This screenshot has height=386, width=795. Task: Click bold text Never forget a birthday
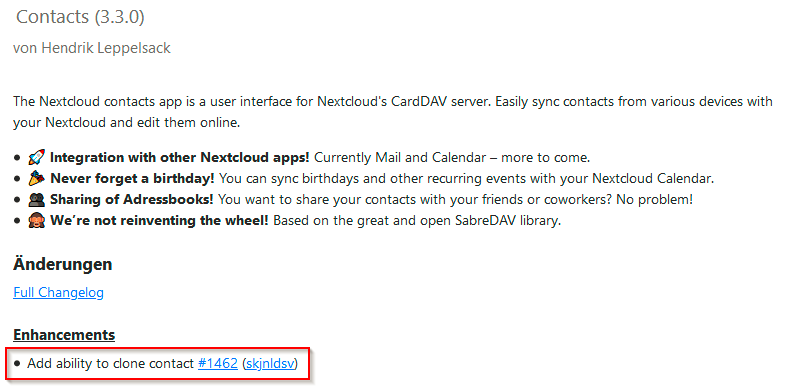click(132, 179)
